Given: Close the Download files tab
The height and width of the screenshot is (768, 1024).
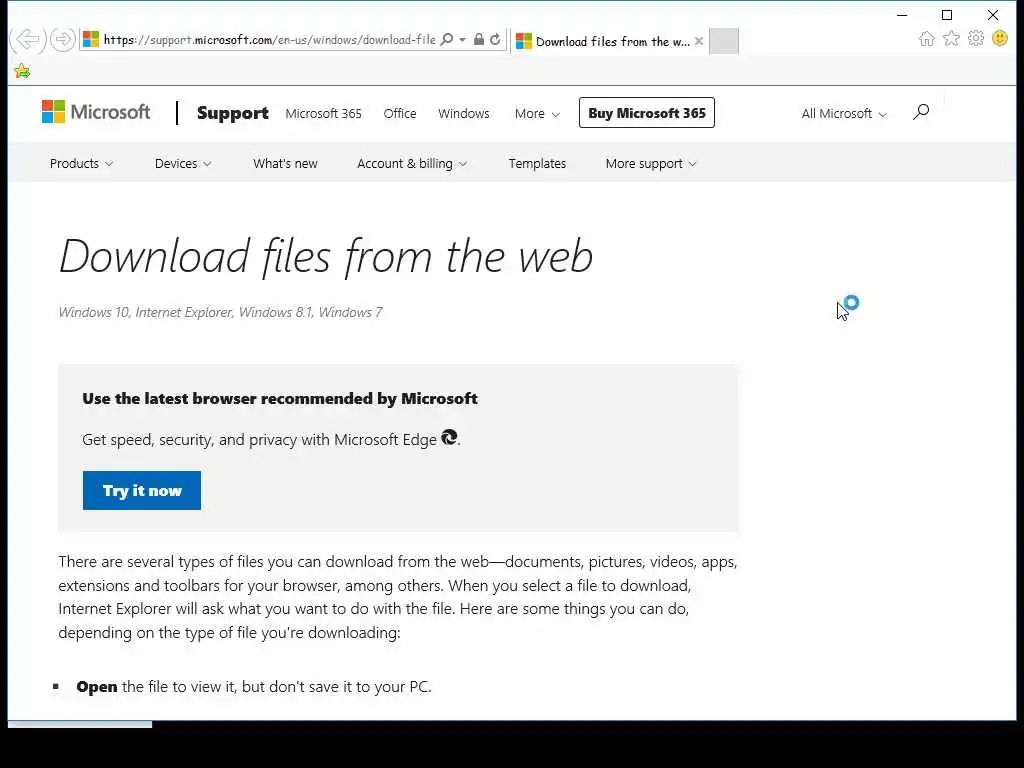Looking at the screenshot, I should click(699, 41).
